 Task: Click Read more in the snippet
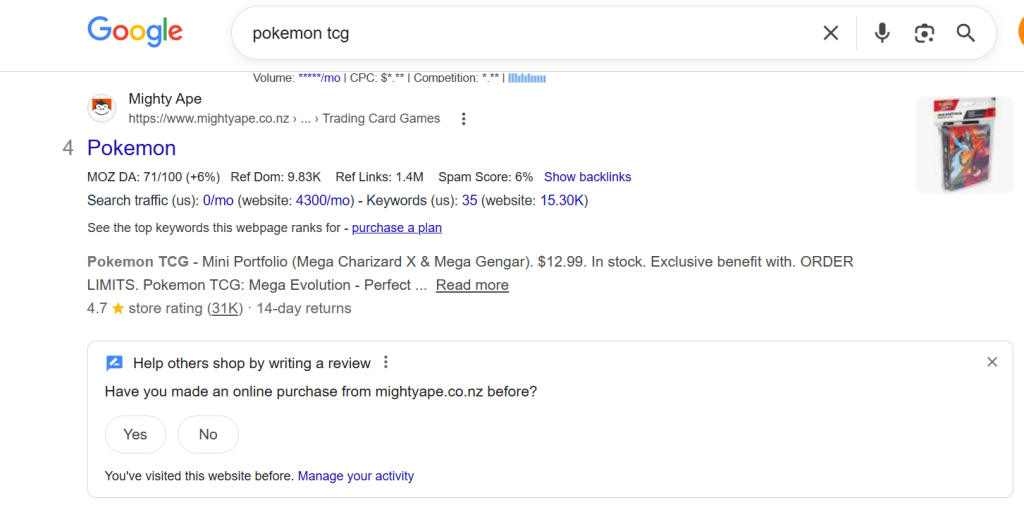click(x=472, y=285)
